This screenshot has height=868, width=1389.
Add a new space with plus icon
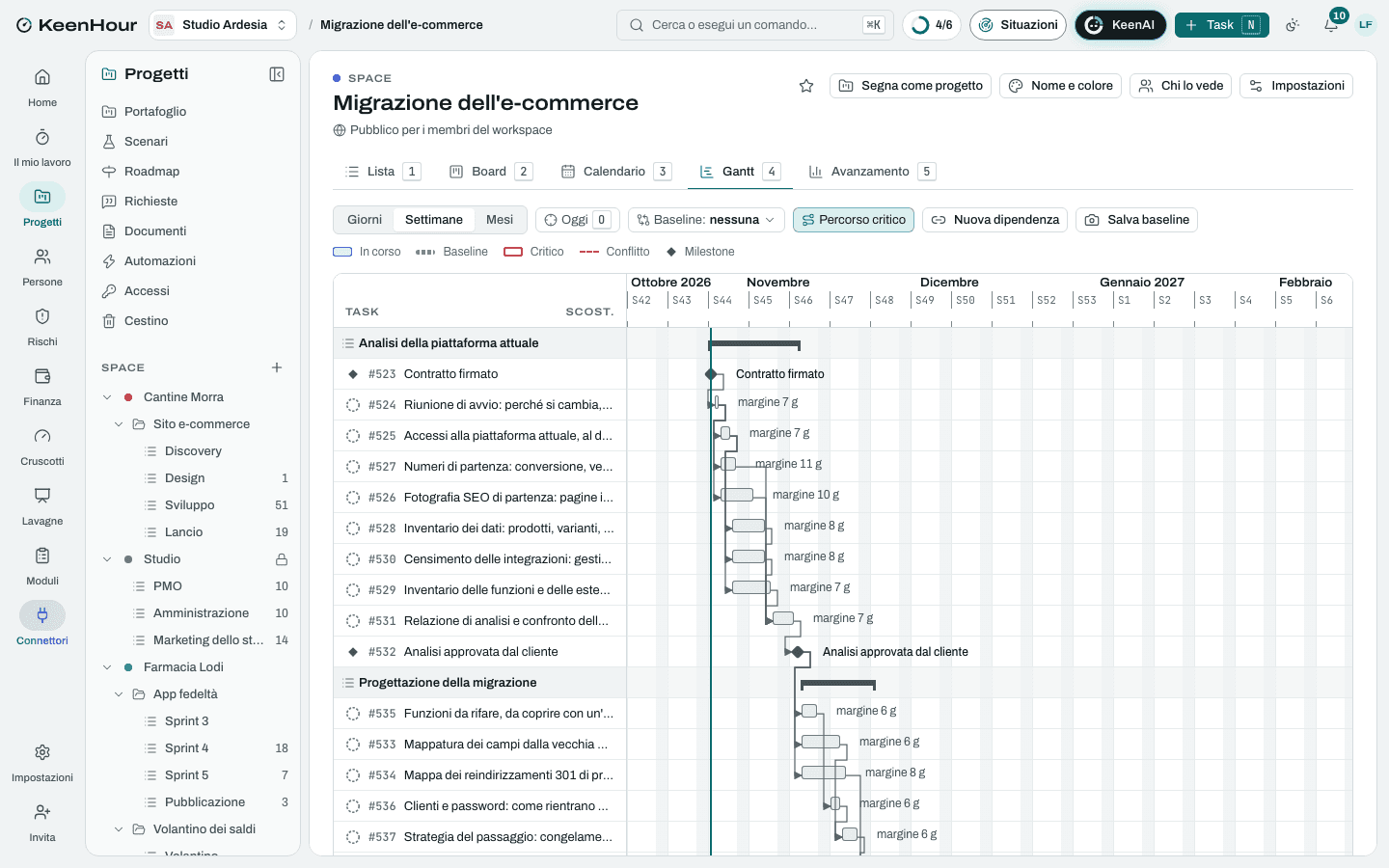click(x=277, y=367)
